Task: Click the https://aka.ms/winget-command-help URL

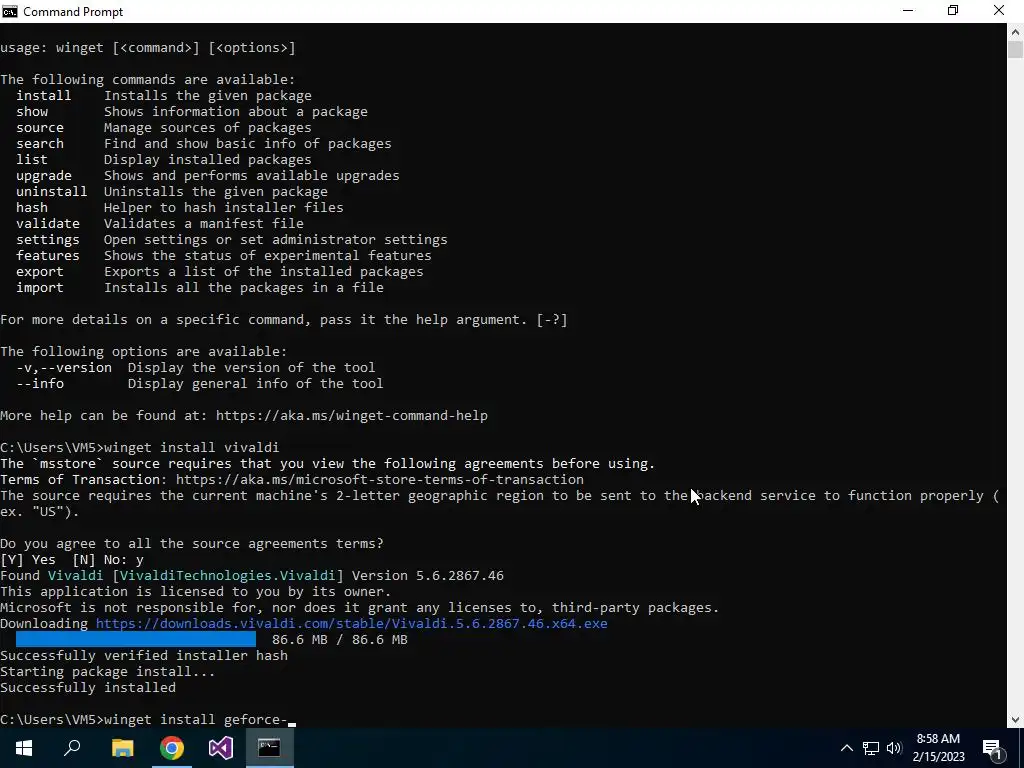Action: (351, 415)
